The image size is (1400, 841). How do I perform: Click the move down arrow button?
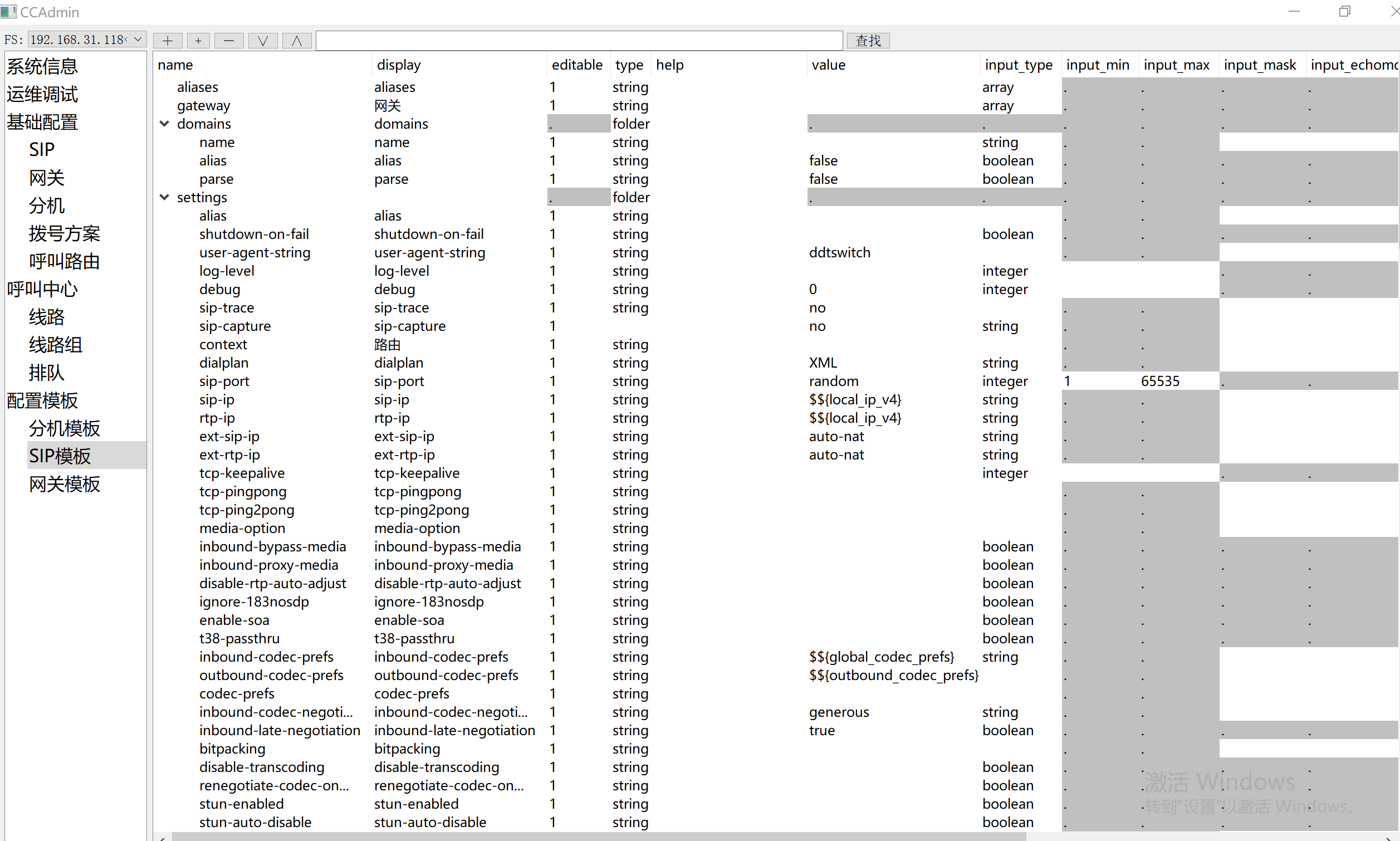click(263, 40)
